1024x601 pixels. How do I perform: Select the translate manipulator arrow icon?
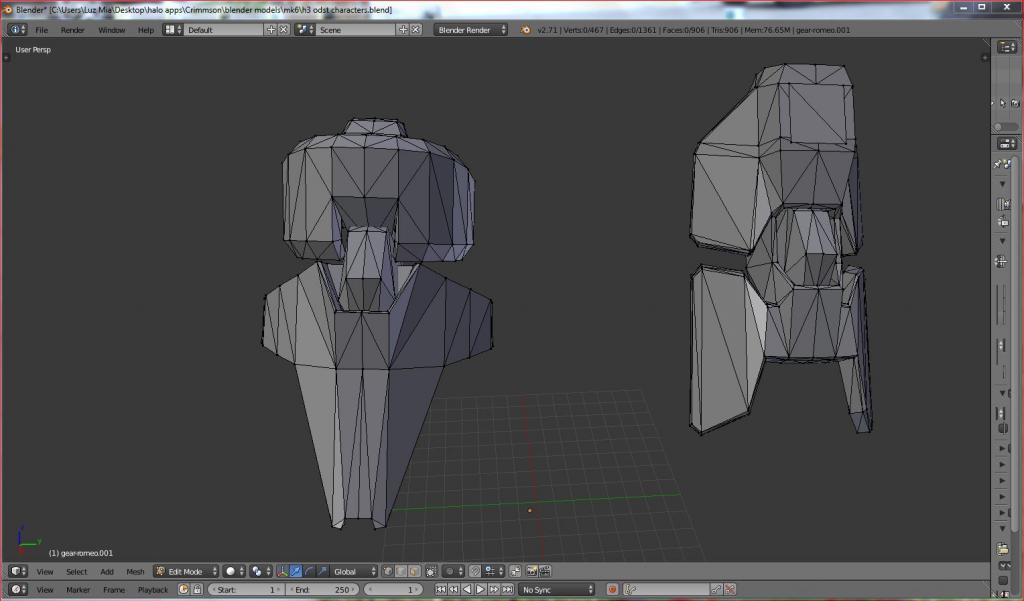point(296,571)
